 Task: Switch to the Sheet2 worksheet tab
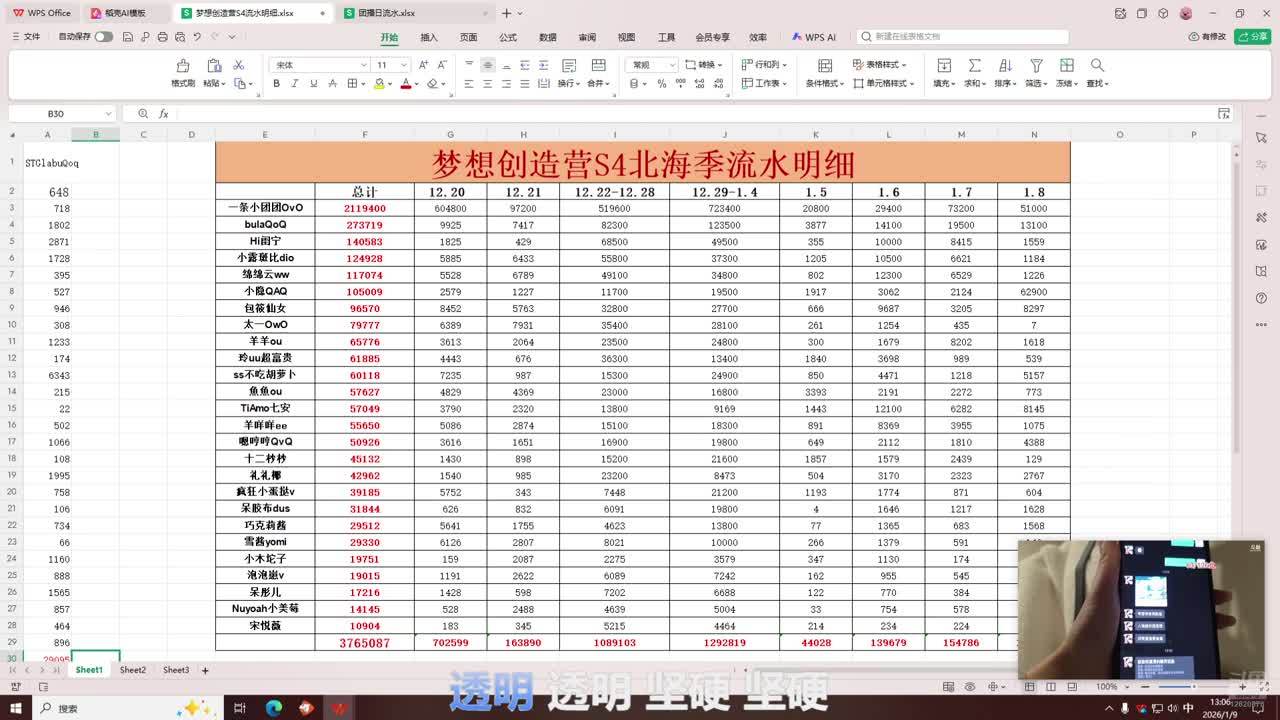point(133,670)
